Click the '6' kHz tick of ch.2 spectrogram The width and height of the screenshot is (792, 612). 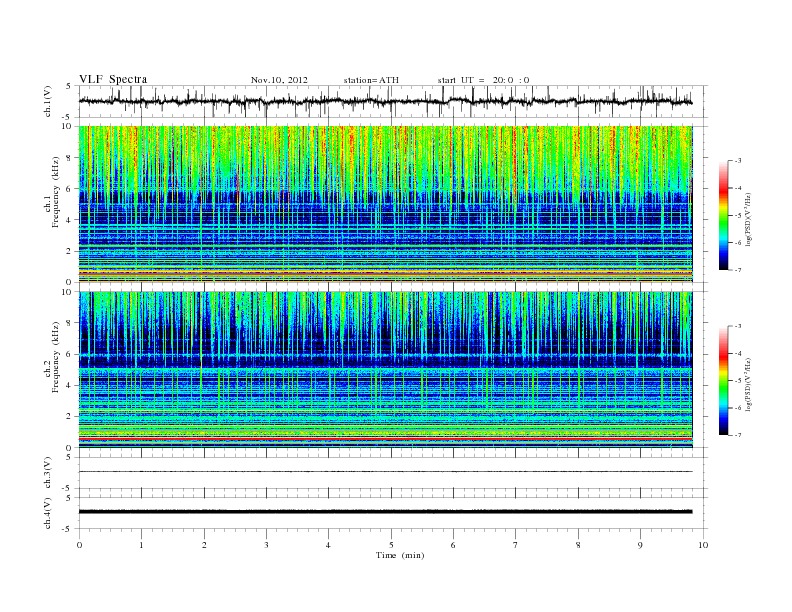click(69, 354)
